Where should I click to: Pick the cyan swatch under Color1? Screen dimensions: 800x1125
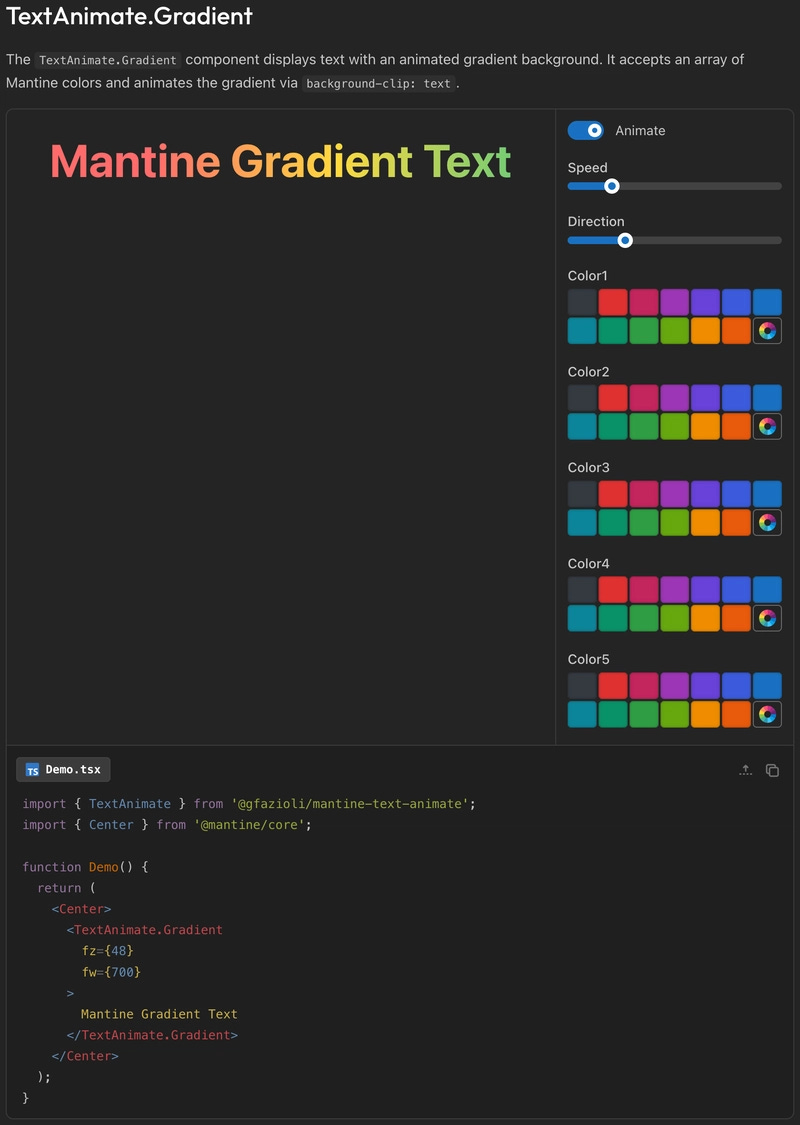(582, 331)
